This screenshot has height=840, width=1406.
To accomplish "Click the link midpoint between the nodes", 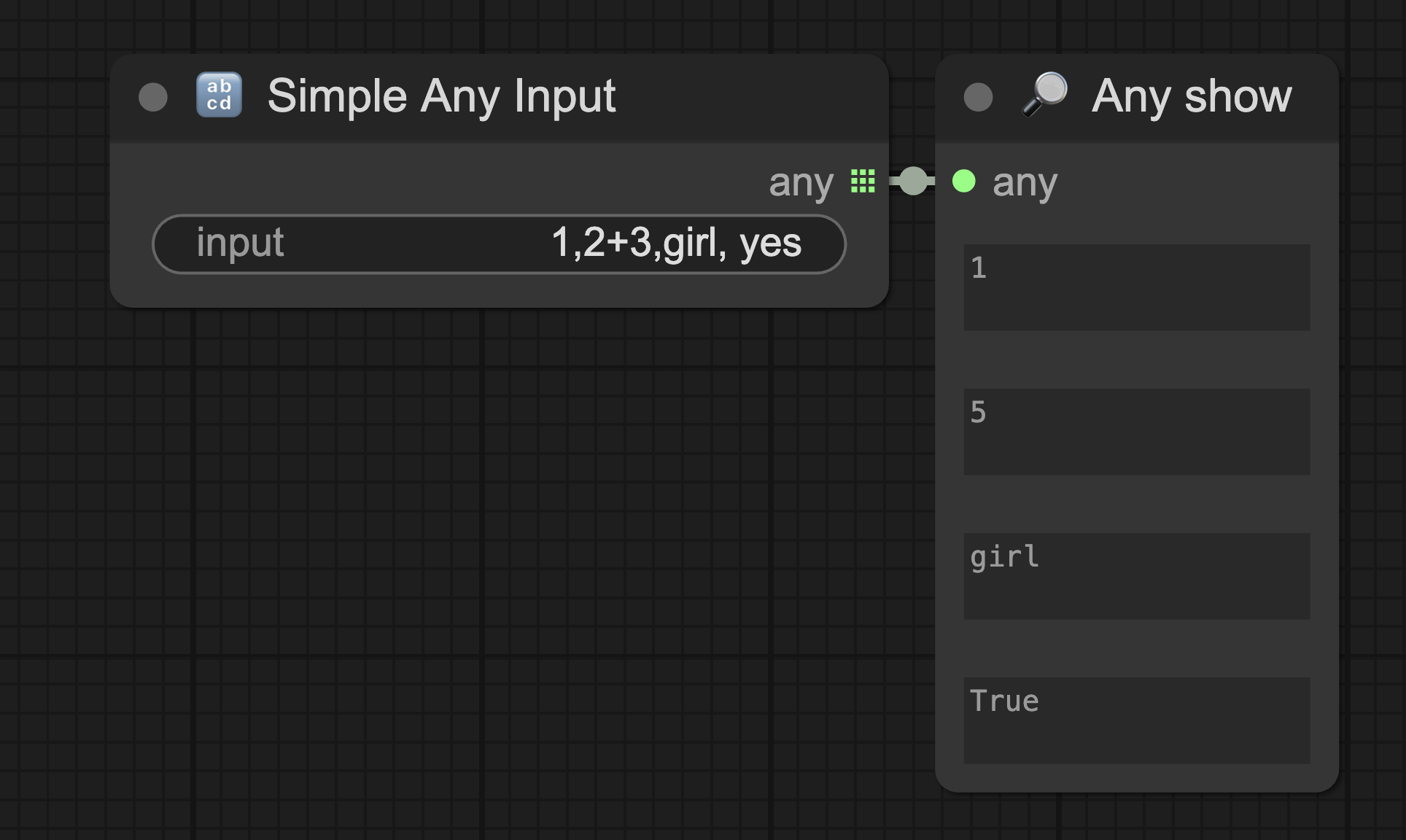I will tap(913, 181).
